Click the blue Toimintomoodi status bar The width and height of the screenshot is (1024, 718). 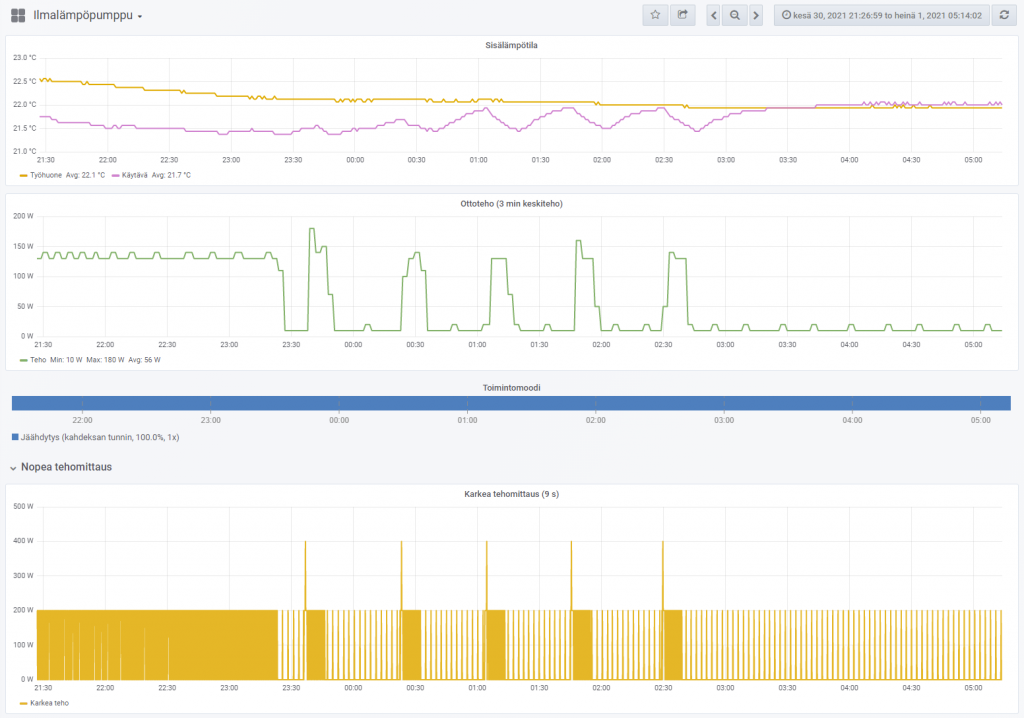tap(511, 403)
